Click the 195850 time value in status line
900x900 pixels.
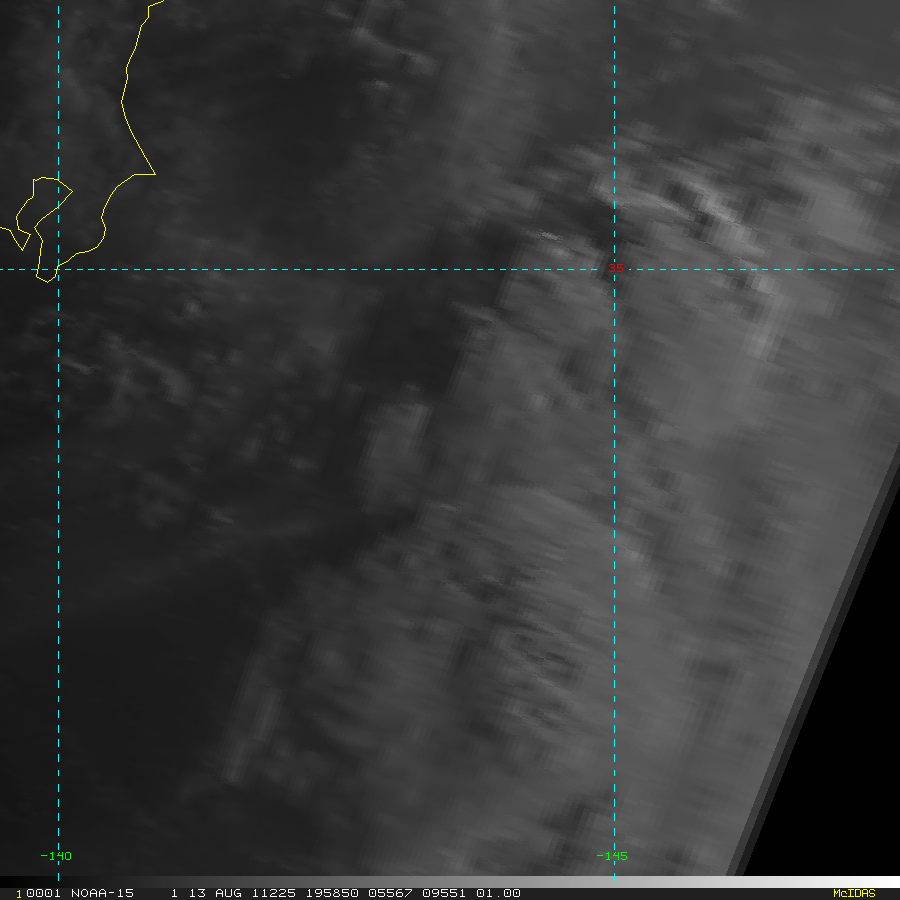pyautogui.click(x=332, y=893)
